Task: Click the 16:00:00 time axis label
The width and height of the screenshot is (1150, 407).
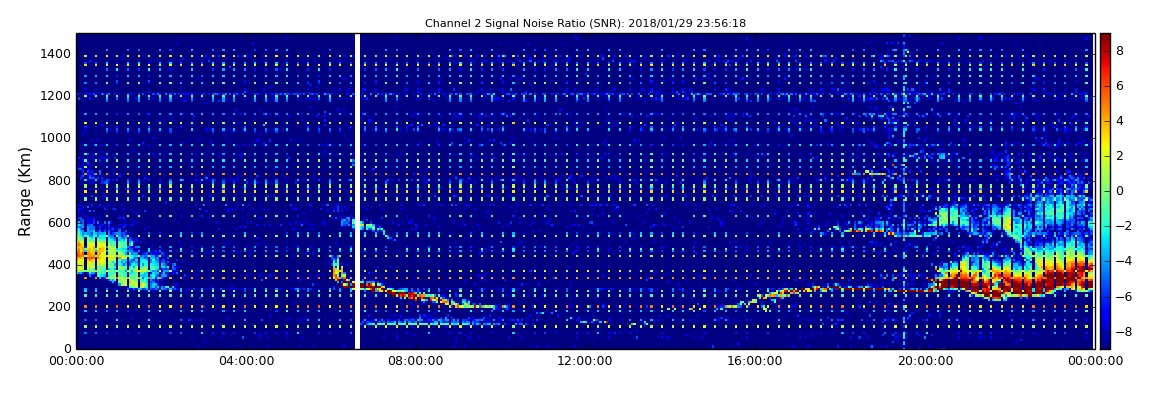Action: tap(754, 361)
